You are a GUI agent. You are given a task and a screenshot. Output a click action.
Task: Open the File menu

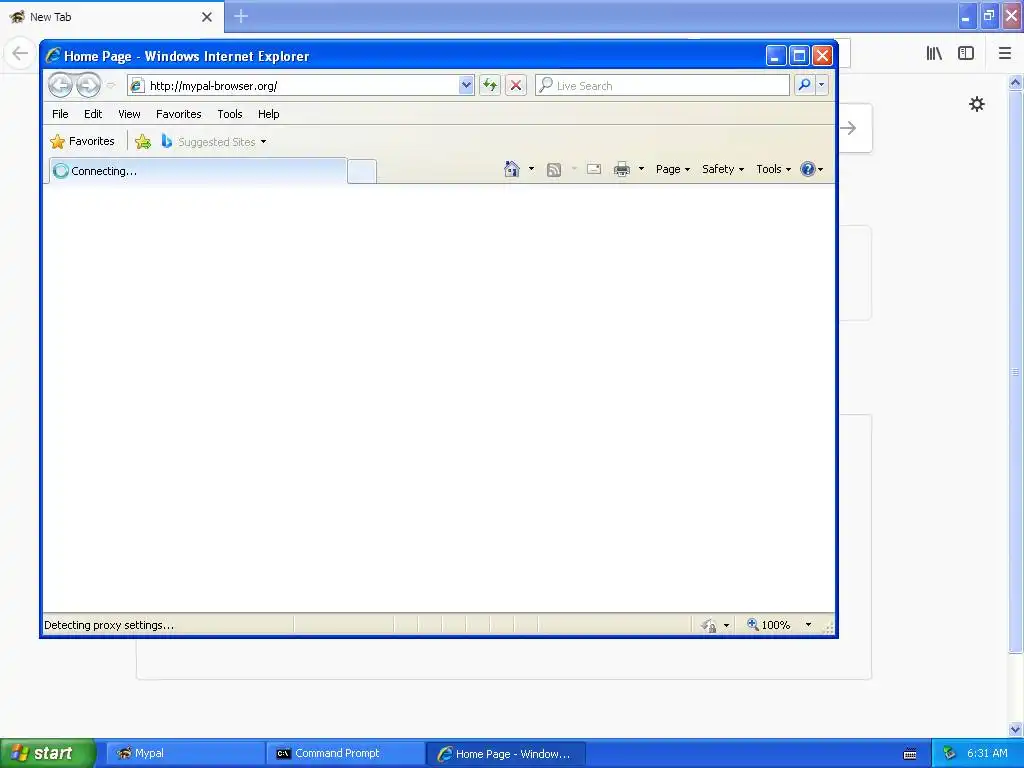pyautogui.click(x=60, y=114)
